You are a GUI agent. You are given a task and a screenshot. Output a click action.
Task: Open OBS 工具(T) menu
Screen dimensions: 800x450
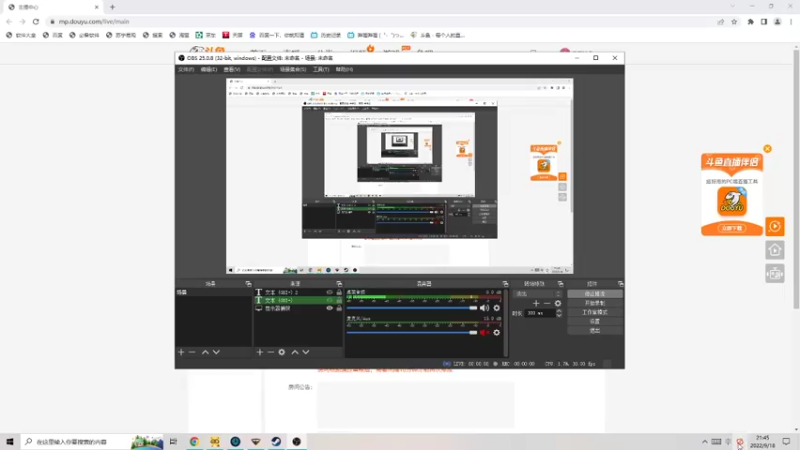point(321,69)
